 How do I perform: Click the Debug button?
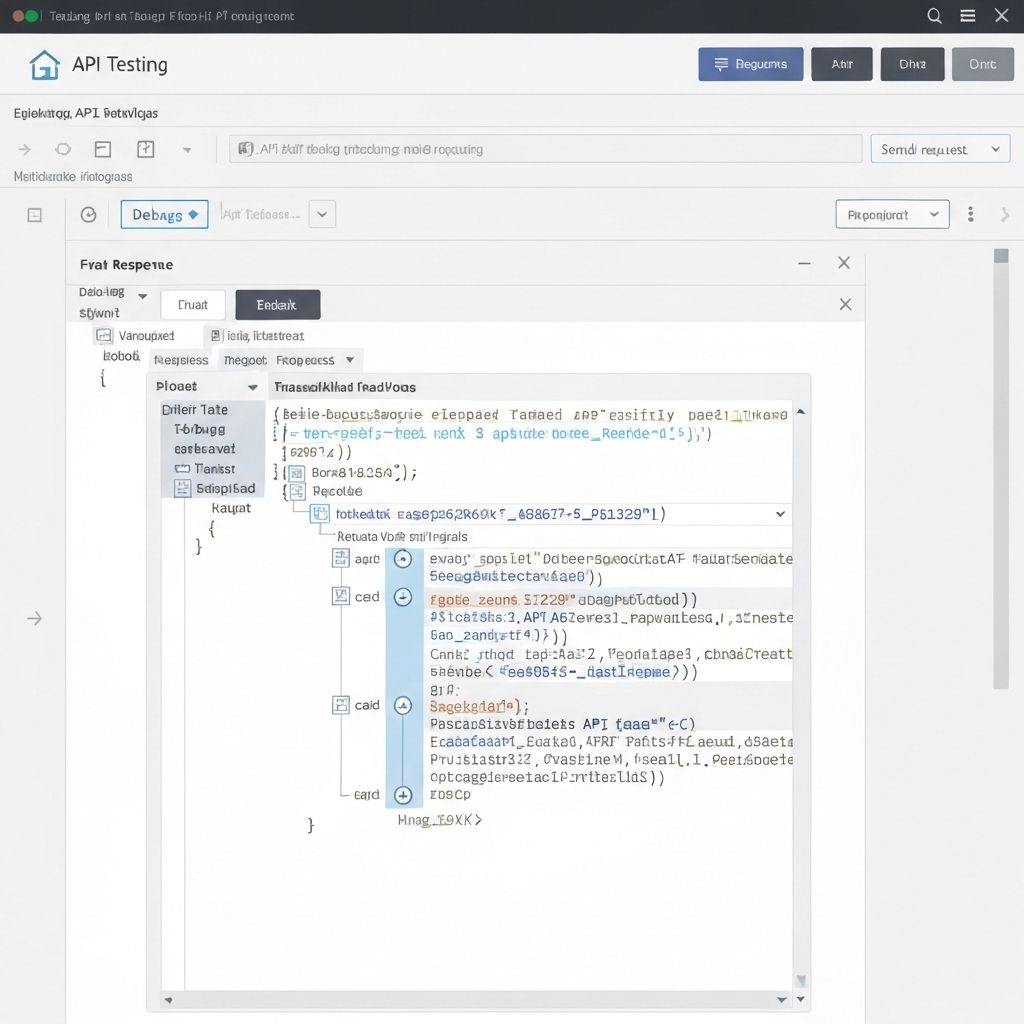pyautogui.click(x=163, y=214)
